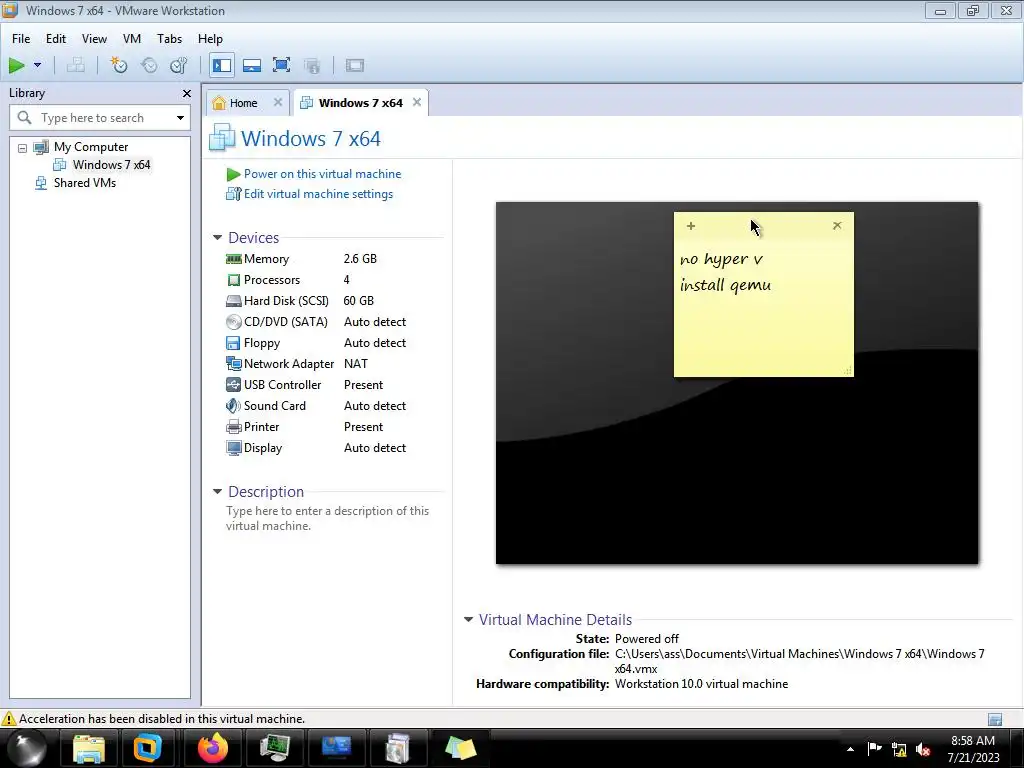The image size is (1024, 768).
Task: Click the Sound Card icon
Action: click(233, 406)
